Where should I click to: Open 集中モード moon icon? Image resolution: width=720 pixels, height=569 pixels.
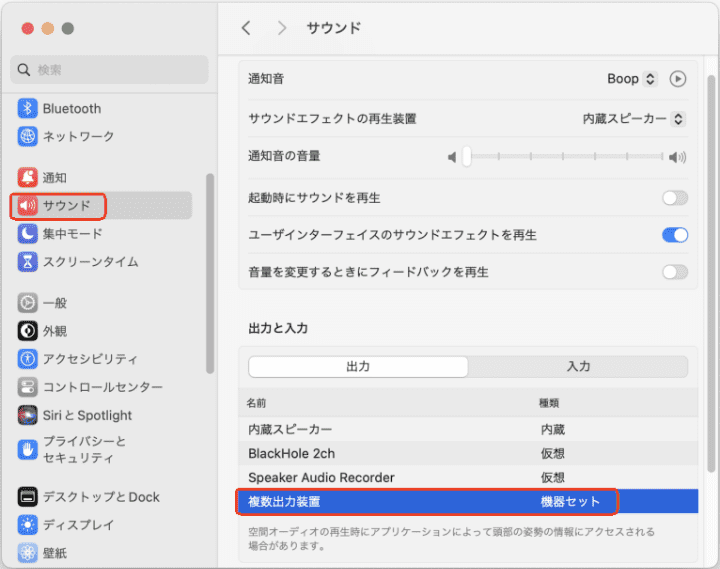[x=27, y=234]
